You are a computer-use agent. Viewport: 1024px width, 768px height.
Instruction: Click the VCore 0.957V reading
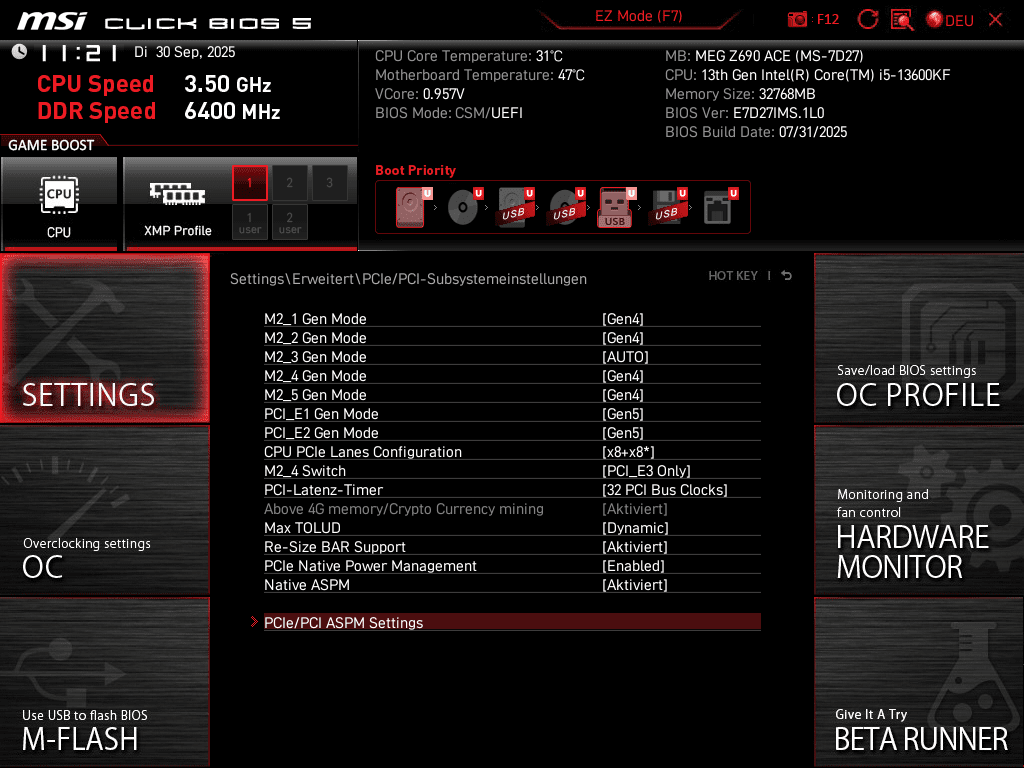pyautogui.click(x=420, y=94)
